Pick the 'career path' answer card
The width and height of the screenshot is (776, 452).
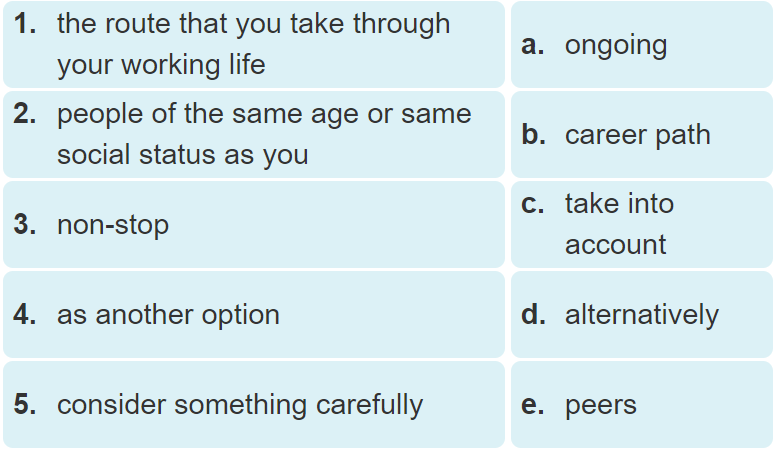point(638,135)
